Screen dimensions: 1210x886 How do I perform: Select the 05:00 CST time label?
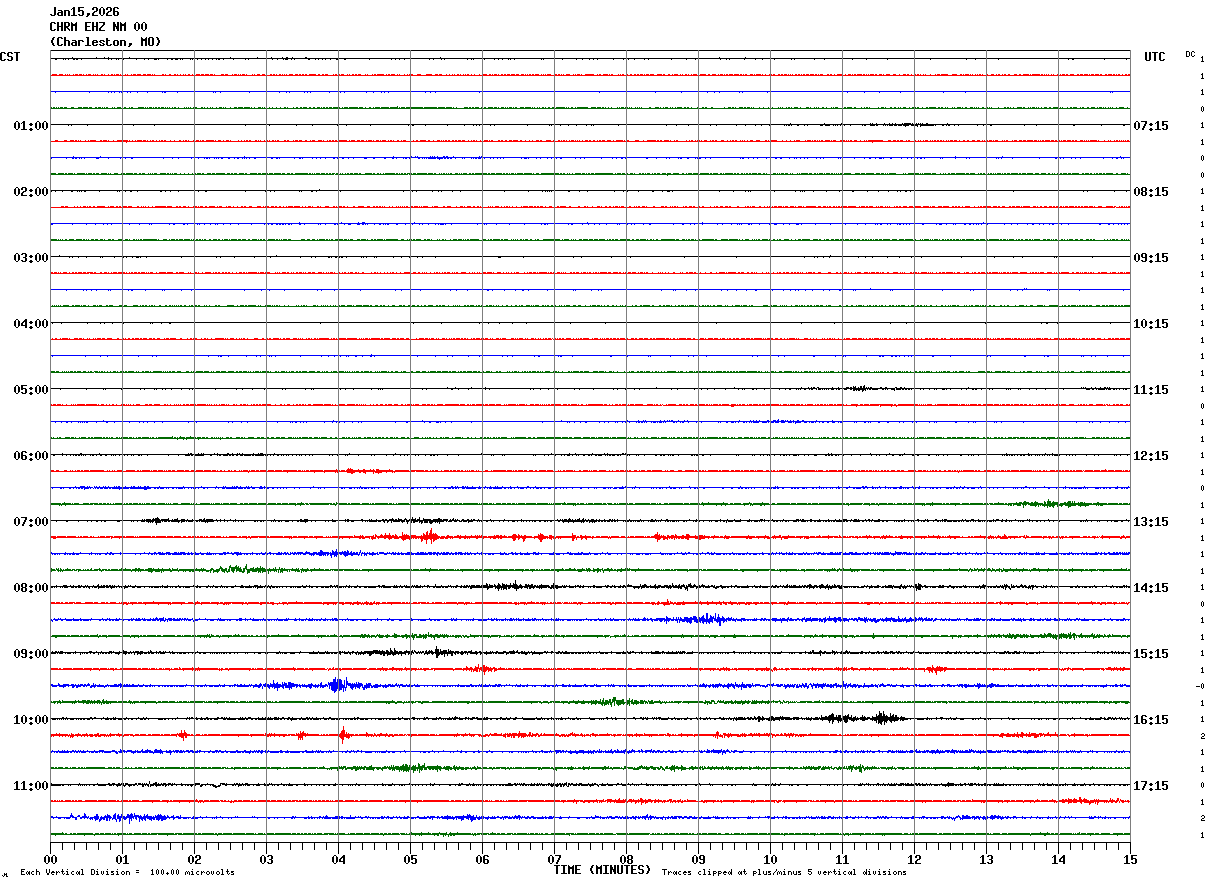click(31, 390)
